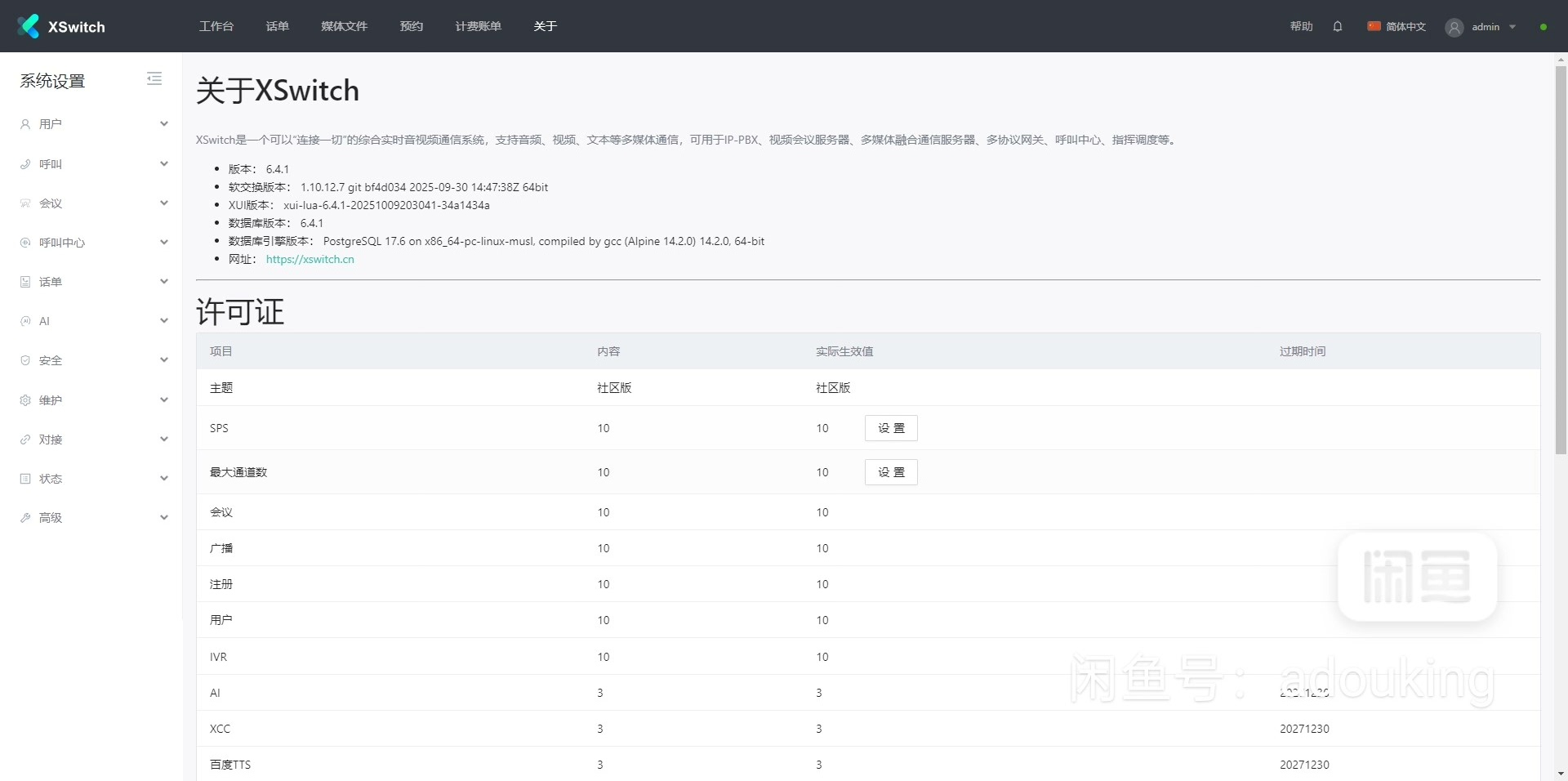This screenshot has height=781, width=1568.
Task: Click the shield icon next to 安全
Action: [x=25, y=360]
